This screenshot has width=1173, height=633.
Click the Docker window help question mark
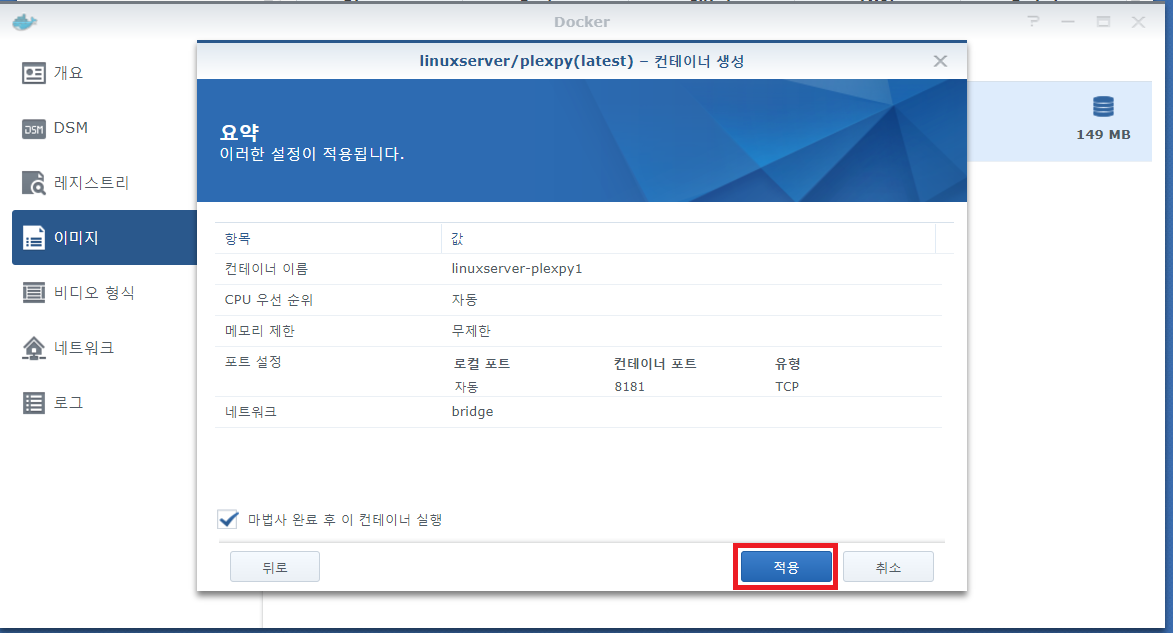click(1033, 22)
